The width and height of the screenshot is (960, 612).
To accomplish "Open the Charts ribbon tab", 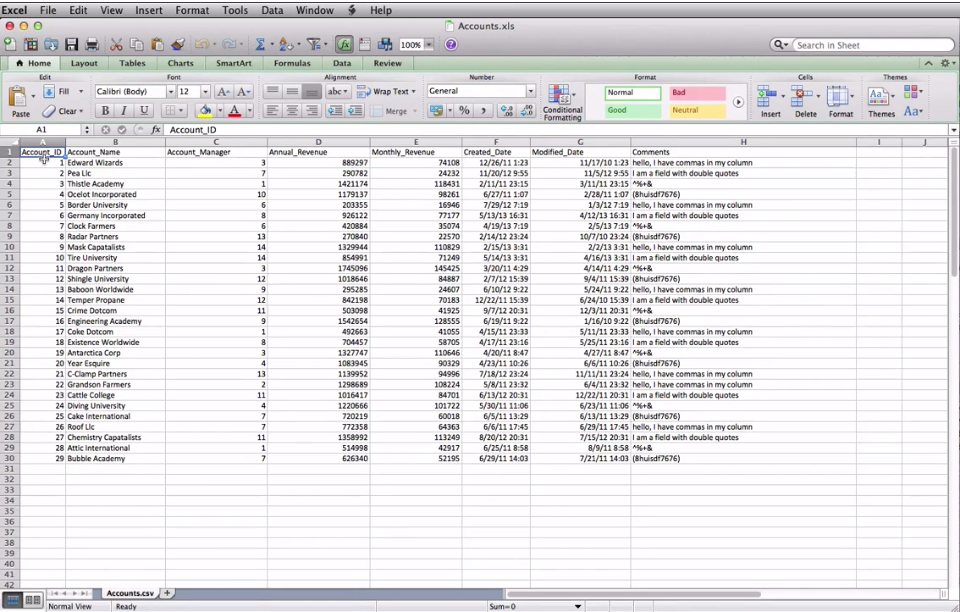I will pos(181,63).
